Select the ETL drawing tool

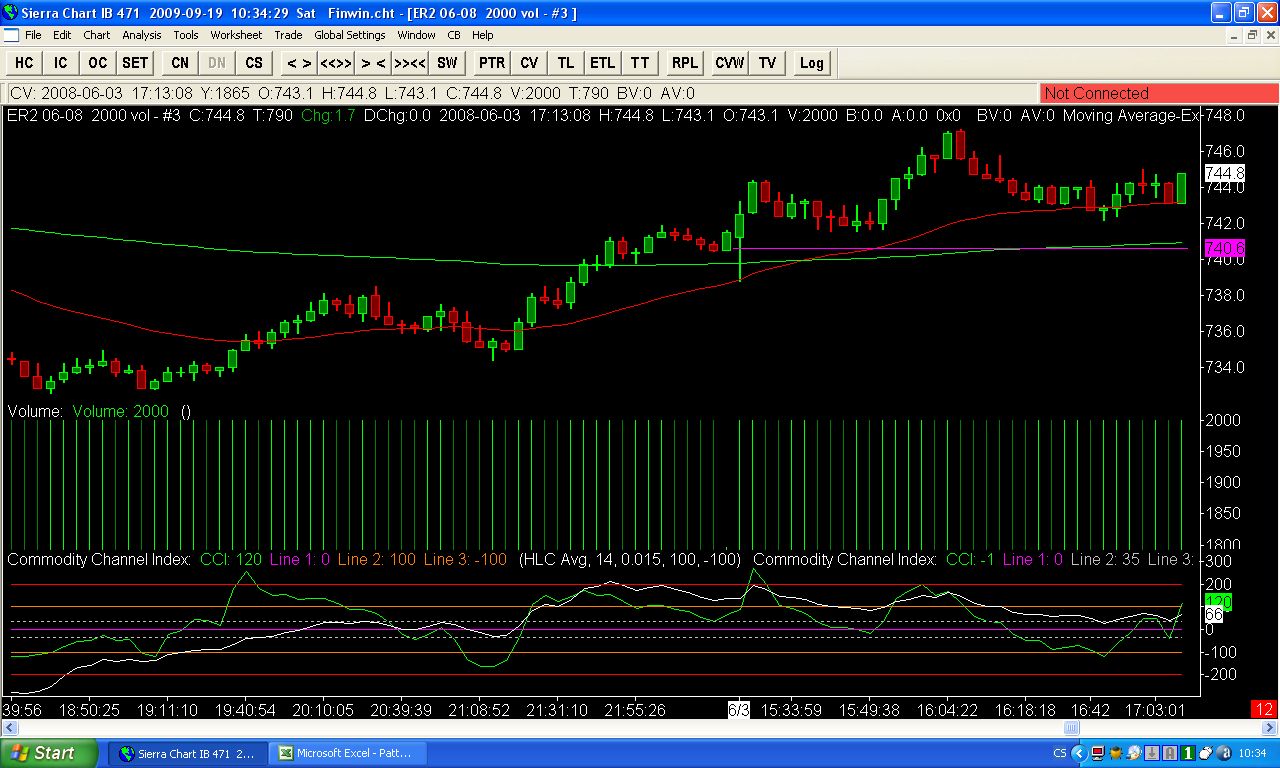603,63
